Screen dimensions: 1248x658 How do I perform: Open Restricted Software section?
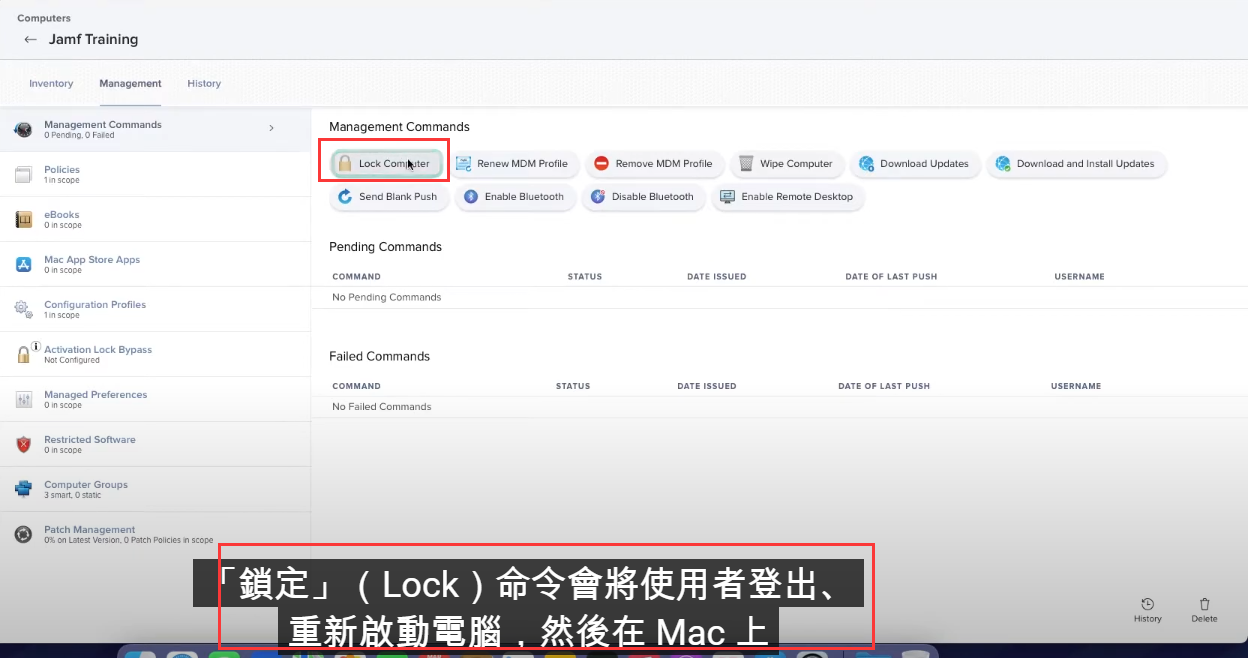(x=155, y=444)
